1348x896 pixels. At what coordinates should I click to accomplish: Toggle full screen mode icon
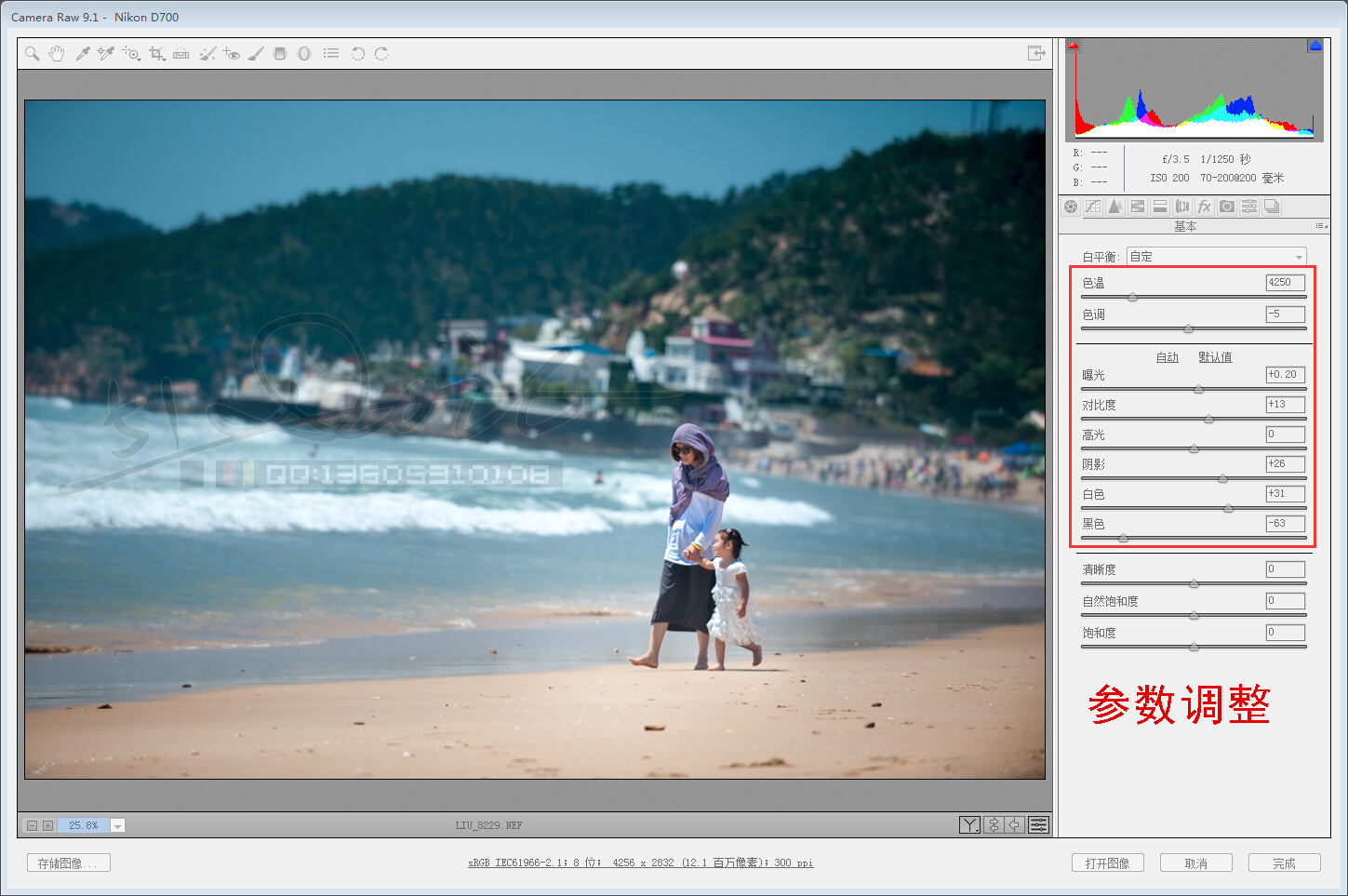(1036, 53)
